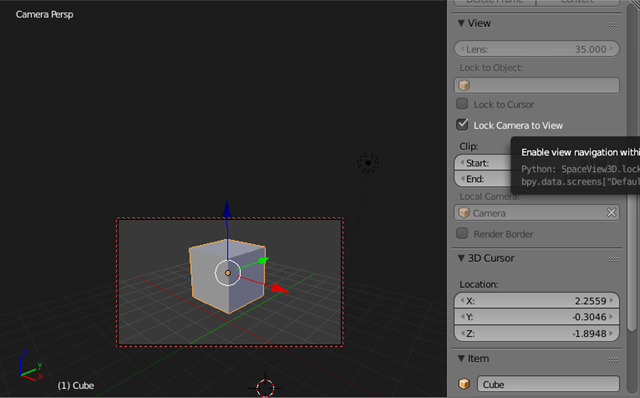Click 3D Cursor Z location field

(x=537, y=334)
